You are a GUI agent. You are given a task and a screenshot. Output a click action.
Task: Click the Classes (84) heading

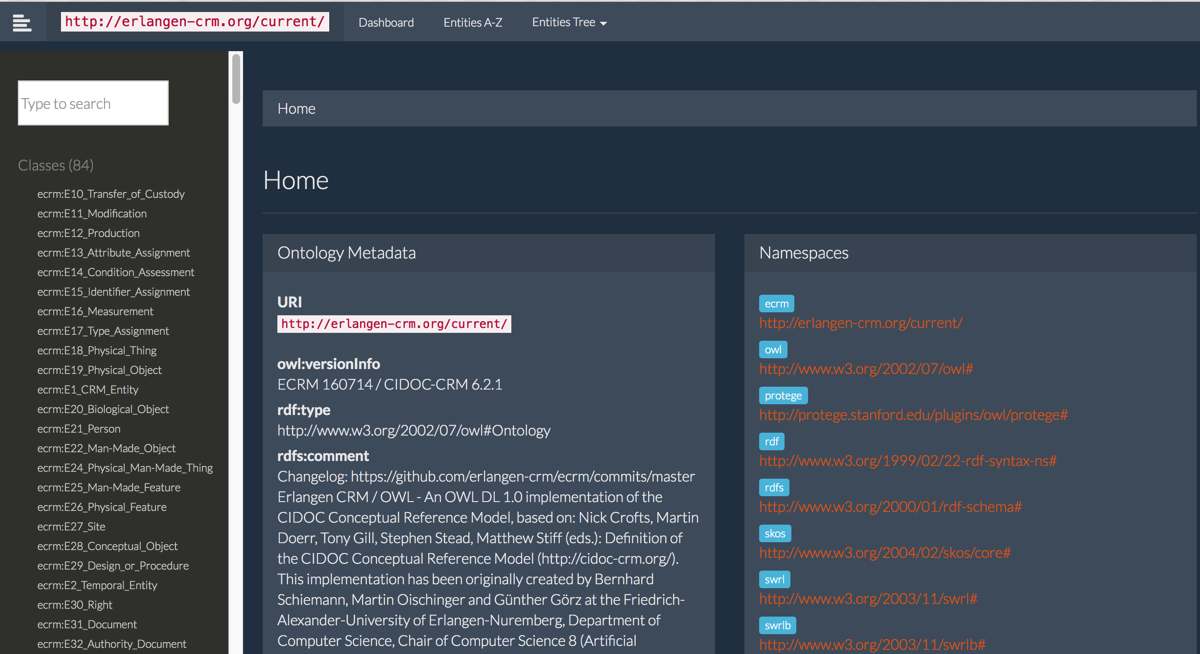[x=56, y=165]
